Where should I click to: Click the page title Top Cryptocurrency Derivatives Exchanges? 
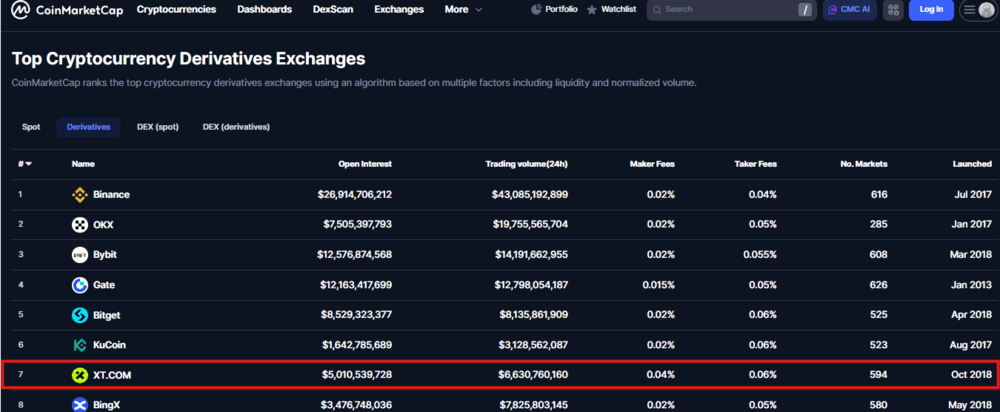189,59
